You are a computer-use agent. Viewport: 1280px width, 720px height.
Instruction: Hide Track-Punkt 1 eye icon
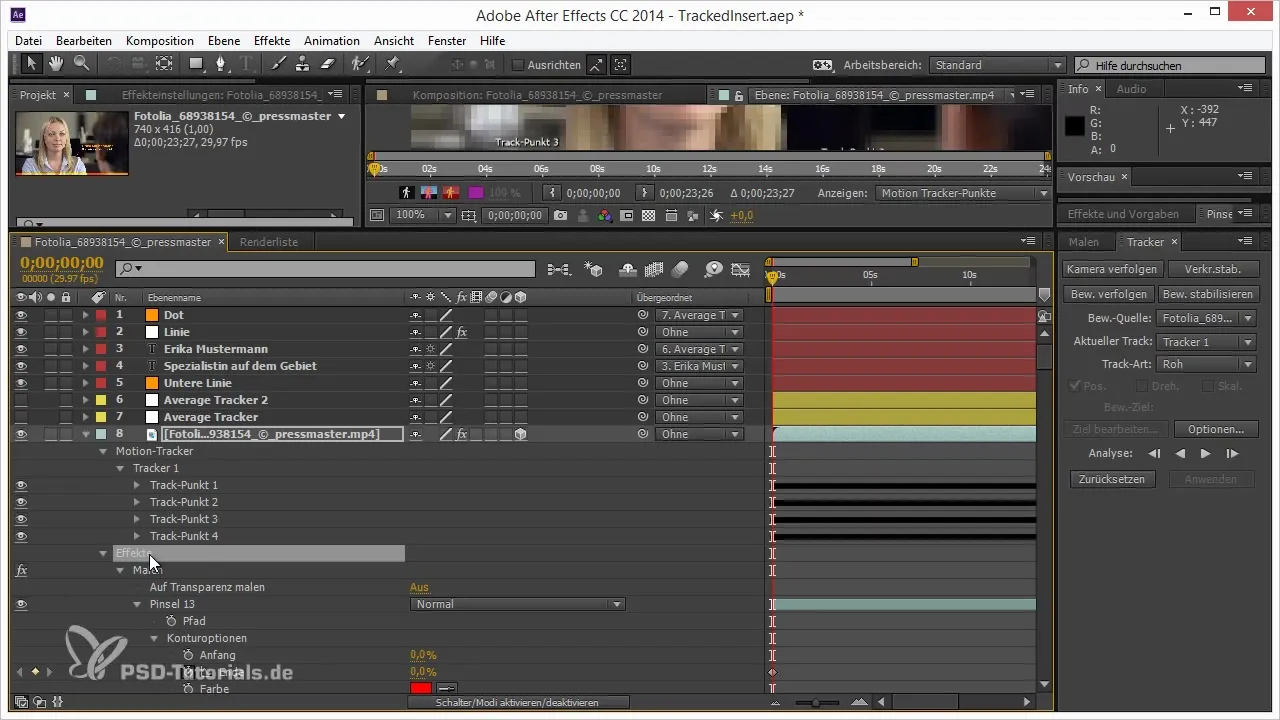(x=21, y=485)
